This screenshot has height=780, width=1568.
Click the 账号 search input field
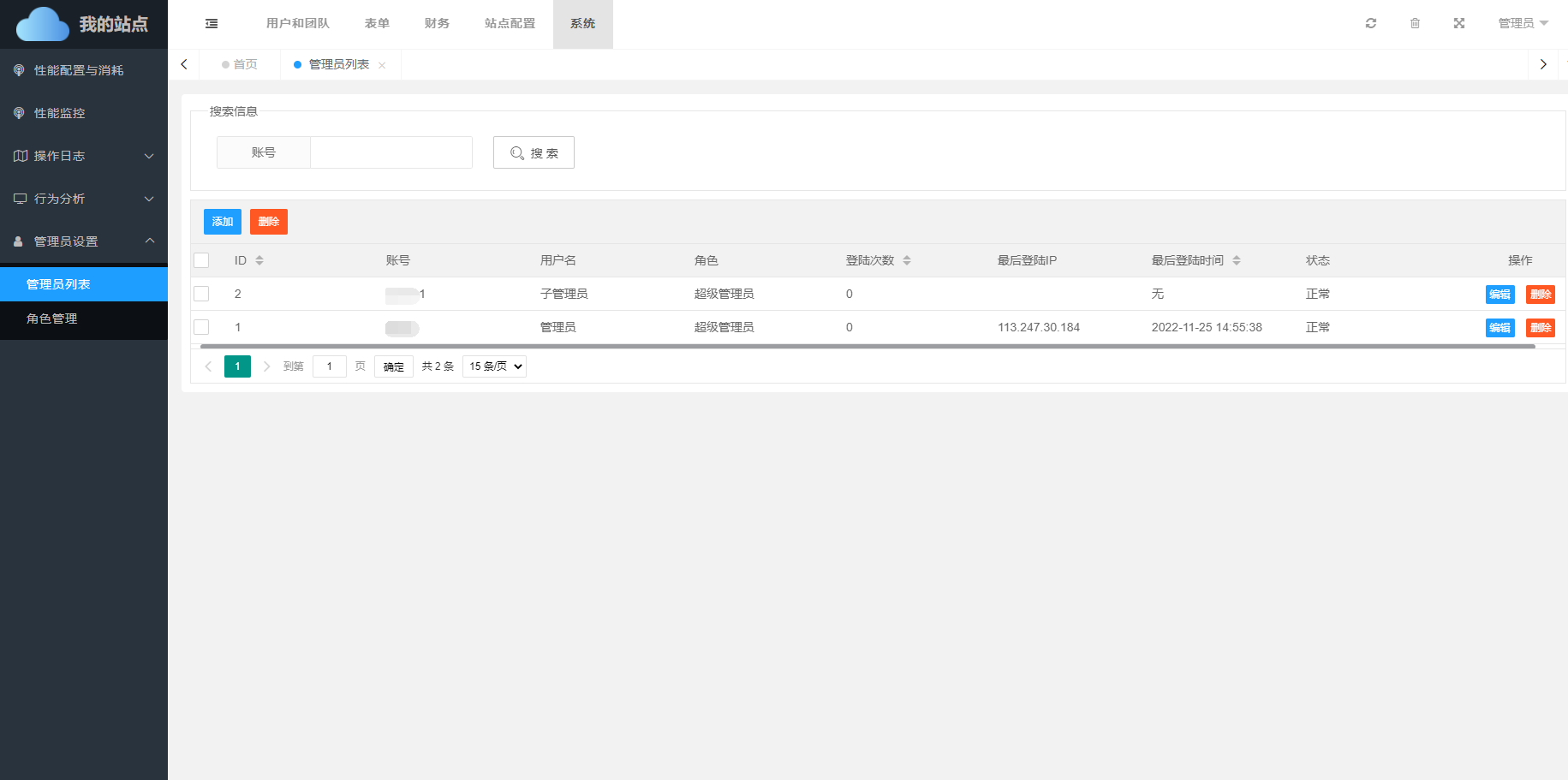(x=391, y=152)
